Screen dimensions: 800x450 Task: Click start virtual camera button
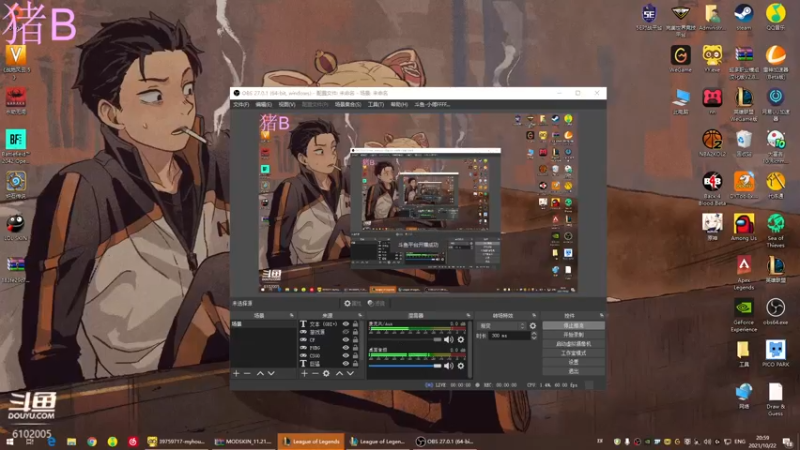coord(573,344)
